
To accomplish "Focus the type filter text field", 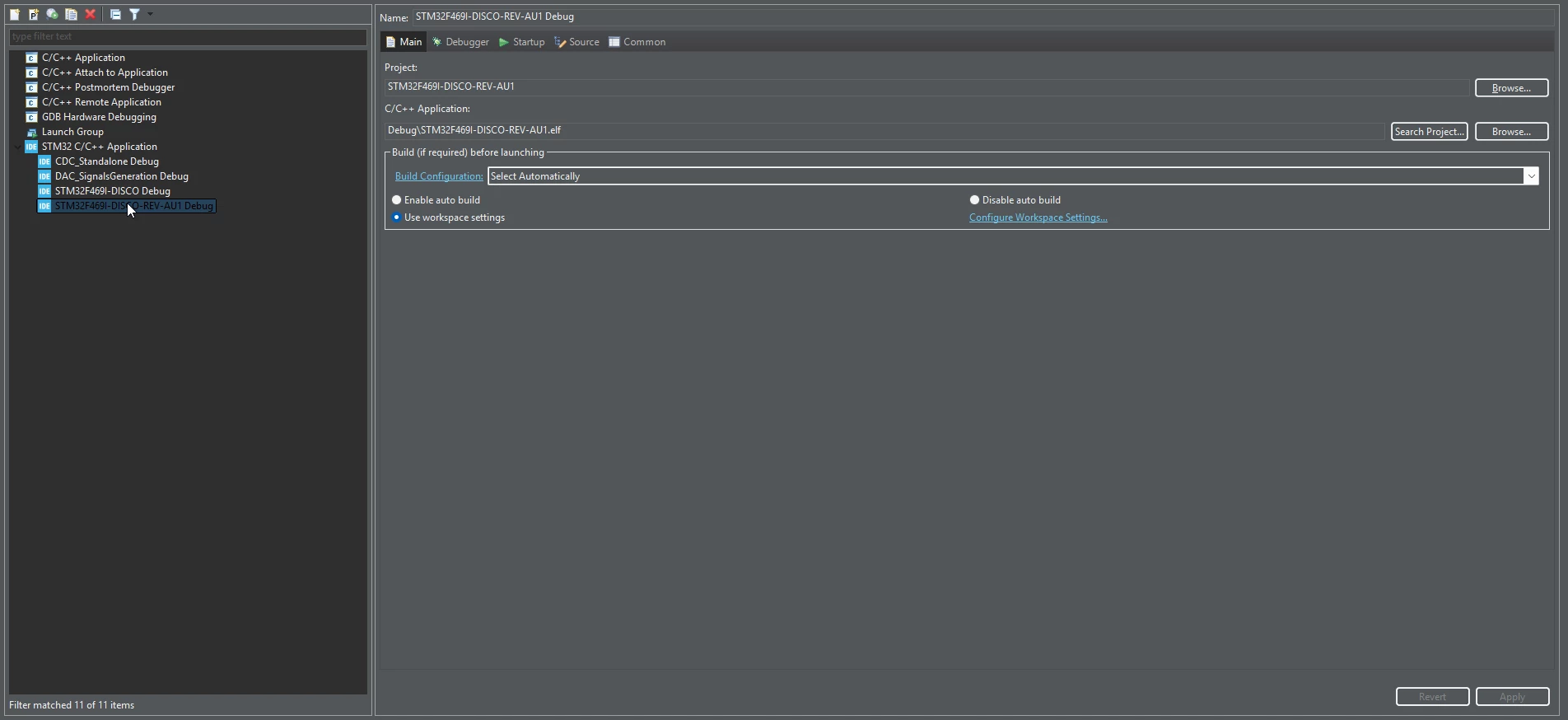I will (x=188, y=37).
